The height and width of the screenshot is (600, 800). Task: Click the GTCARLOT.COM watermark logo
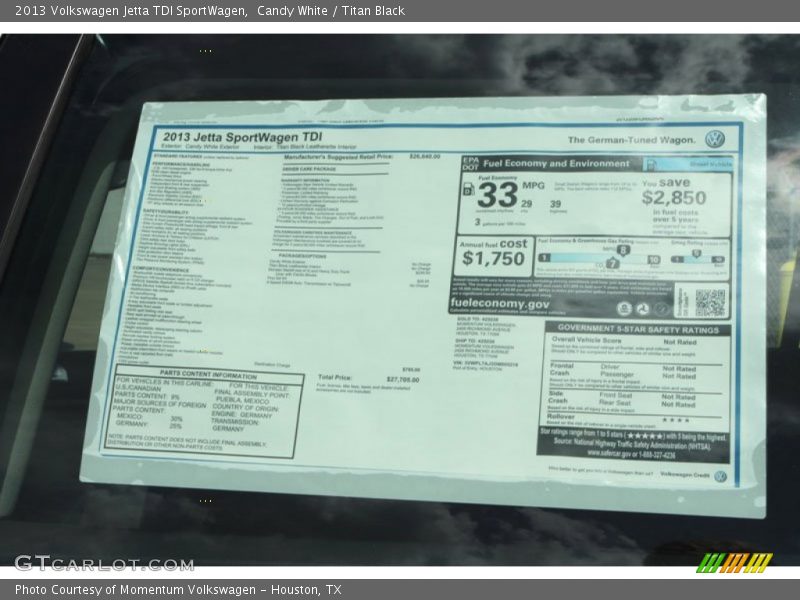(90, 563)
